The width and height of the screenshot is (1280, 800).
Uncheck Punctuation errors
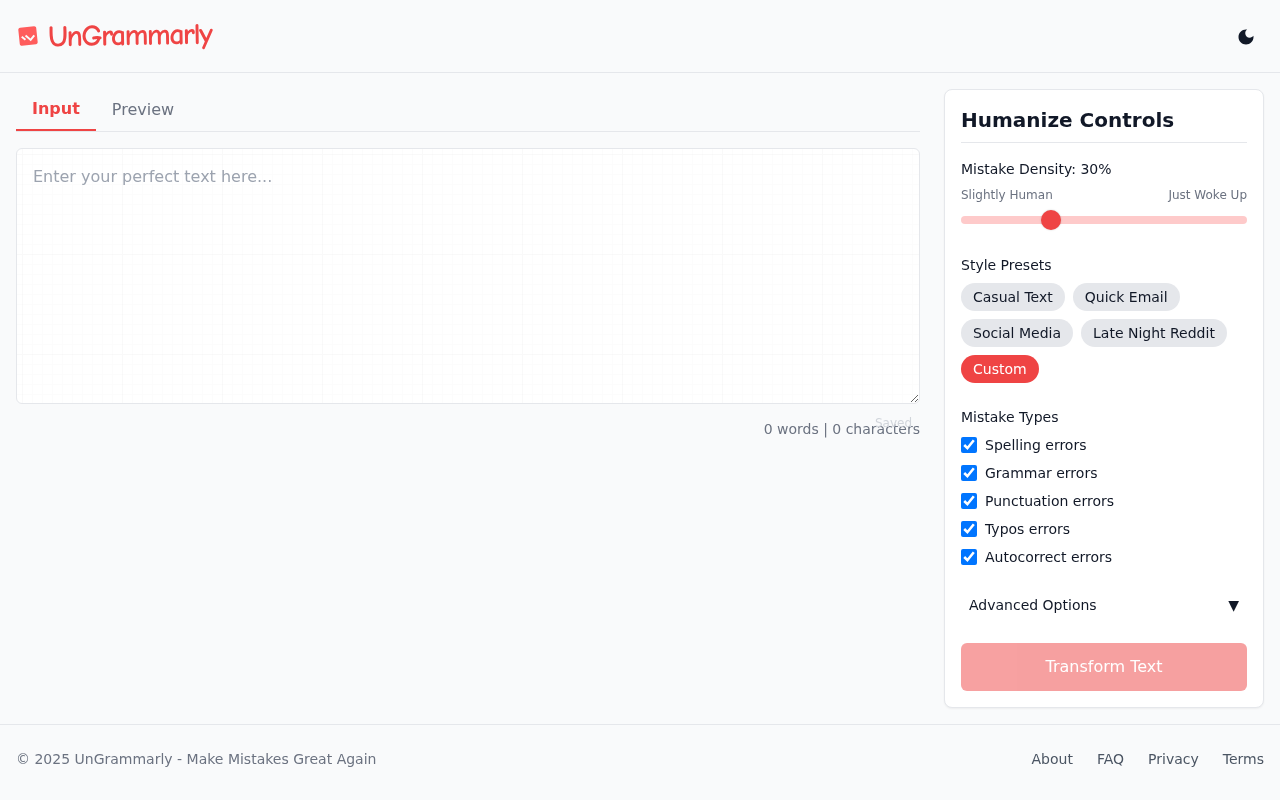tap(968, 501)
